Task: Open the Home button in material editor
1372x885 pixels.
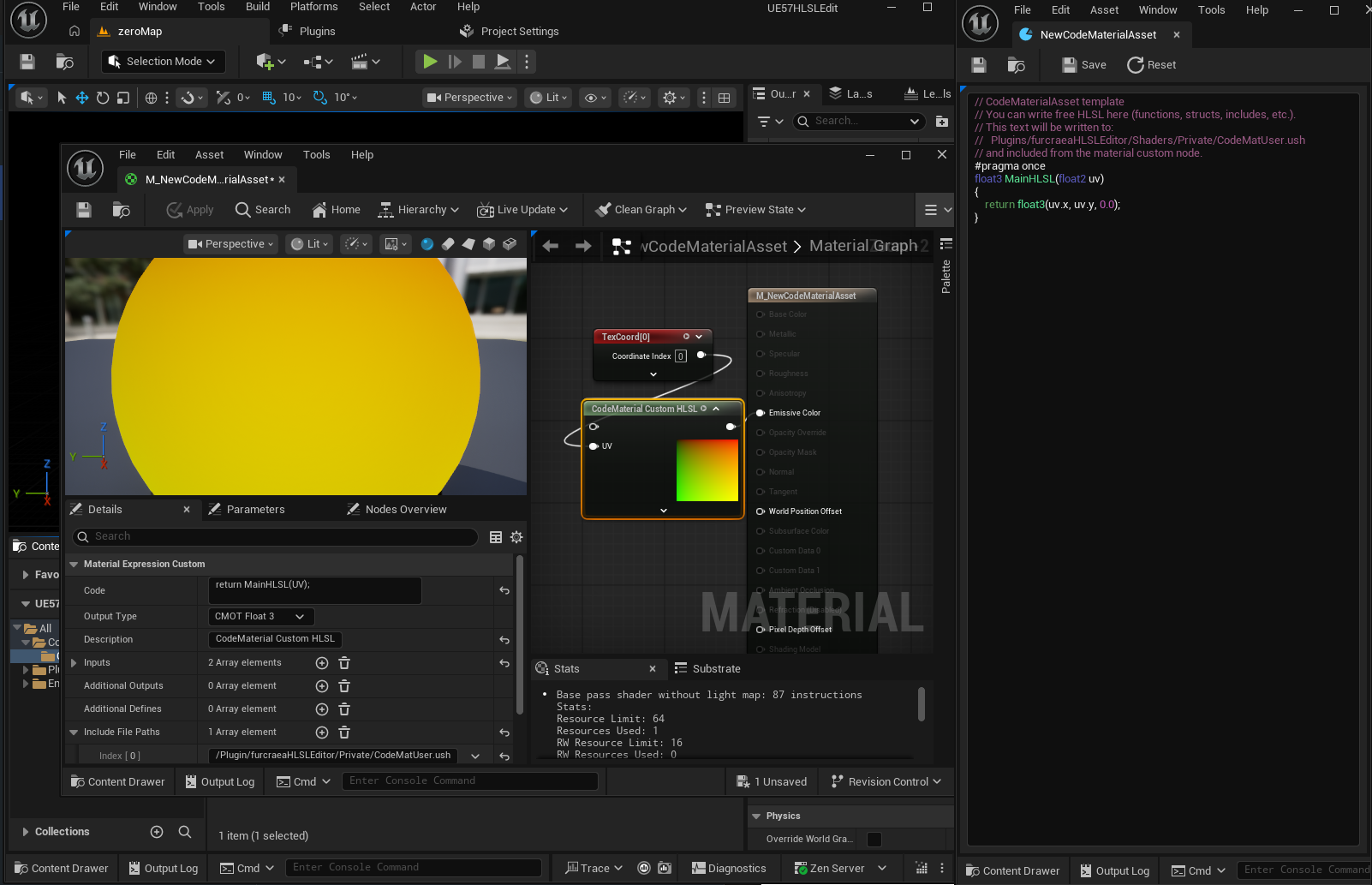Action: pyautogui.click(x=337, y=210)
